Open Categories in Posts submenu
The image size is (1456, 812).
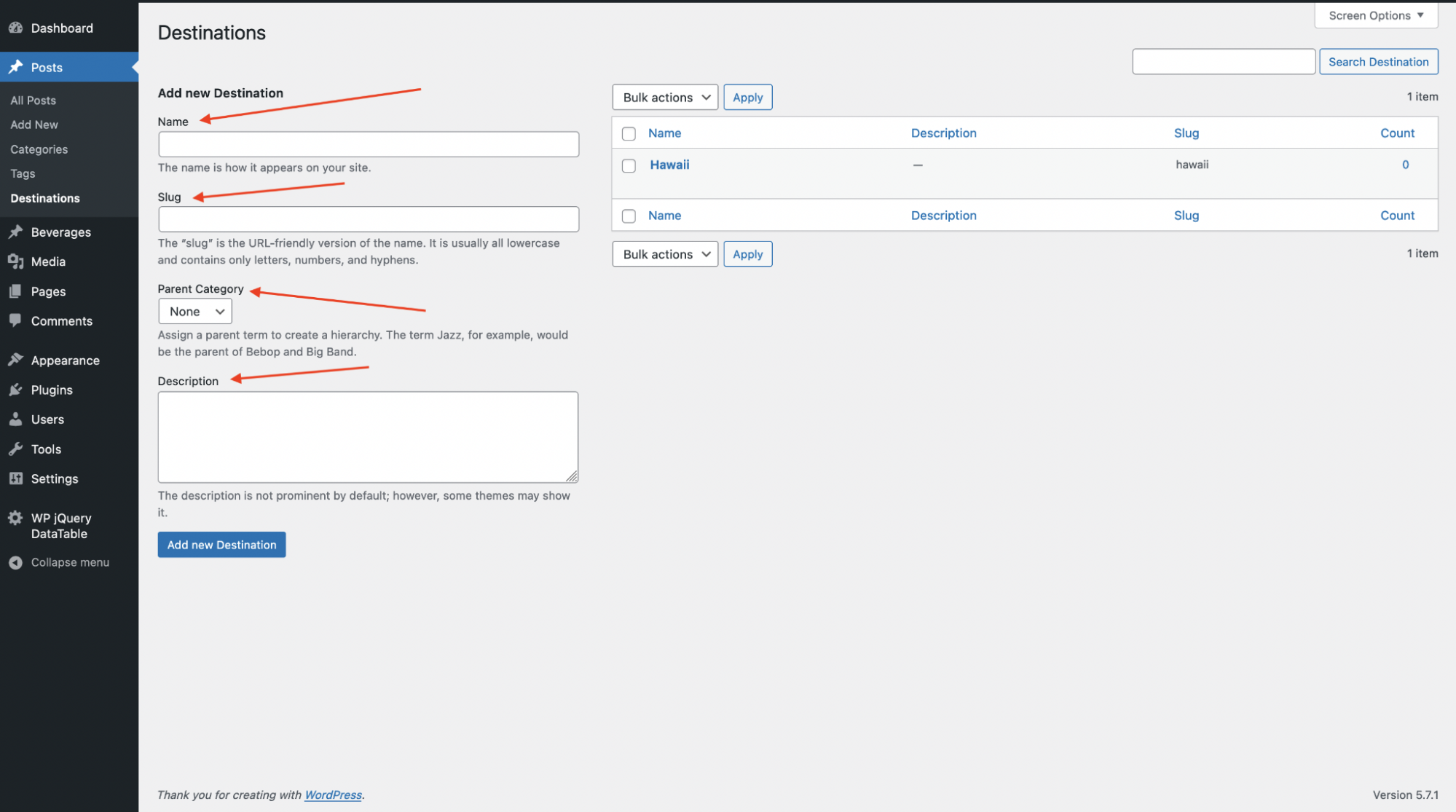tap(39, 149)
